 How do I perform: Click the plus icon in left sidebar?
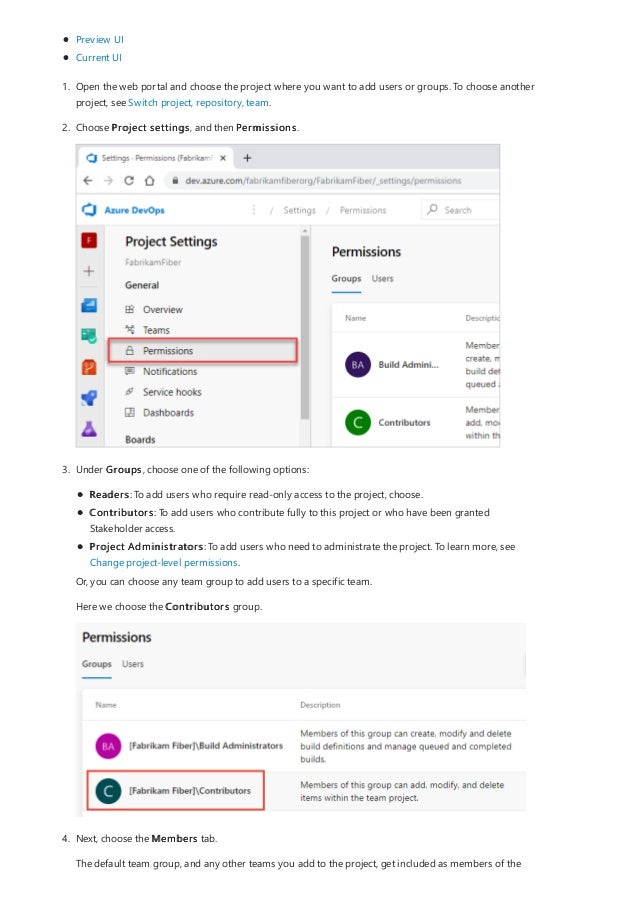click(89, 271)
